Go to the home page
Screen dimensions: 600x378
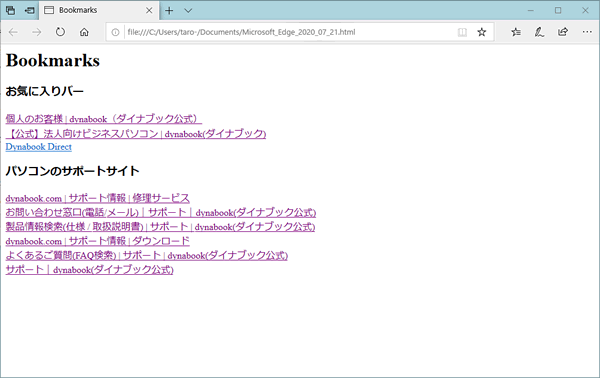[84, 32]
